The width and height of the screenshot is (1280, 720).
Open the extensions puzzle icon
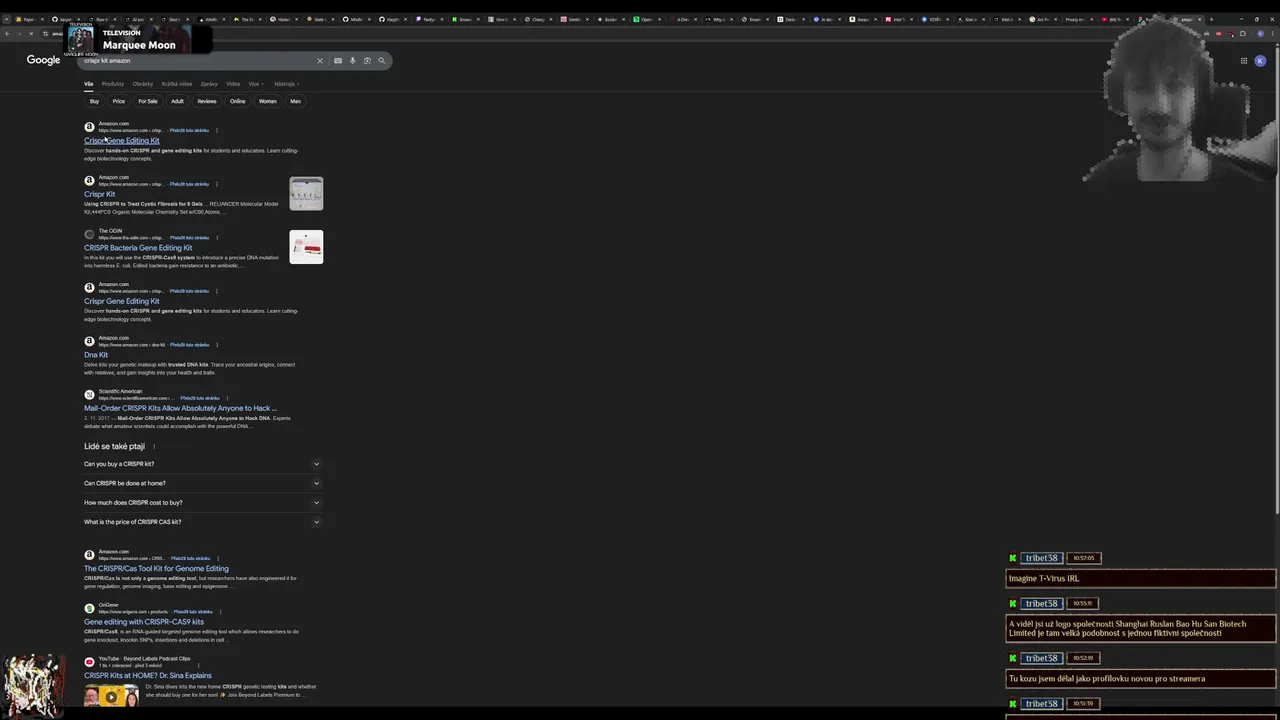tap(1243, 34)
